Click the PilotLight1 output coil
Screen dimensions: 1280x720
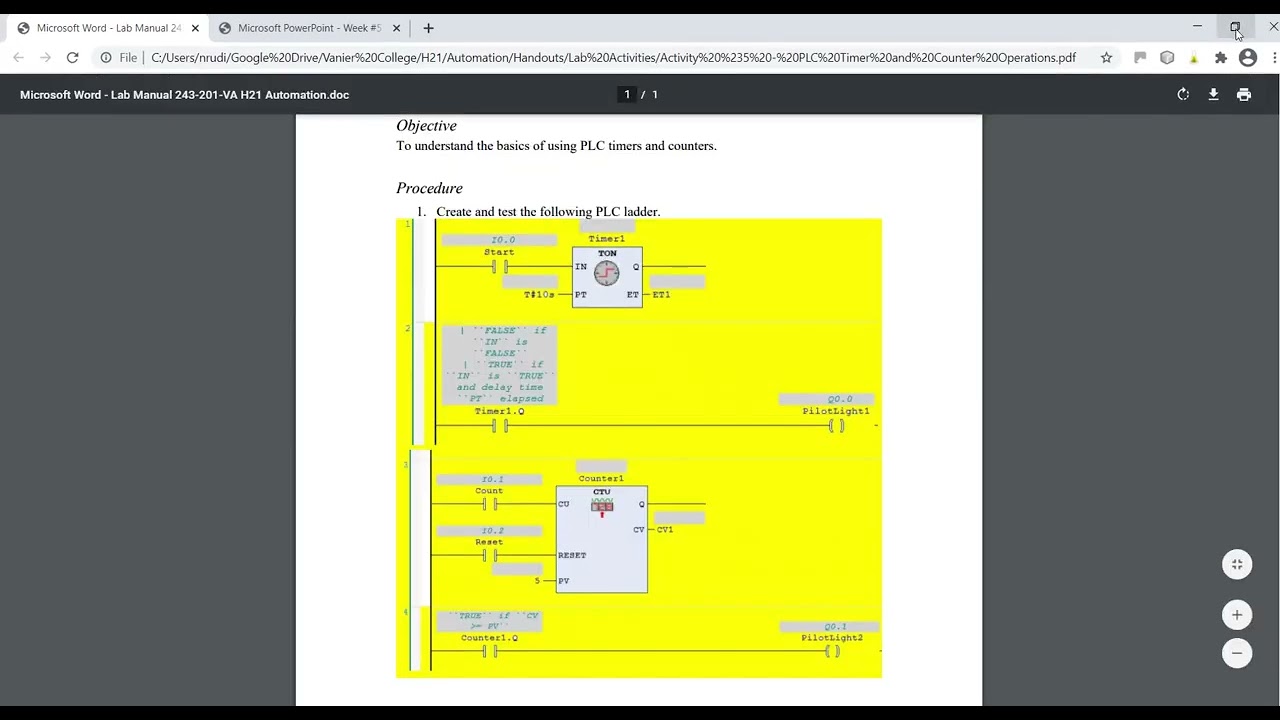(x=837, y=426)
